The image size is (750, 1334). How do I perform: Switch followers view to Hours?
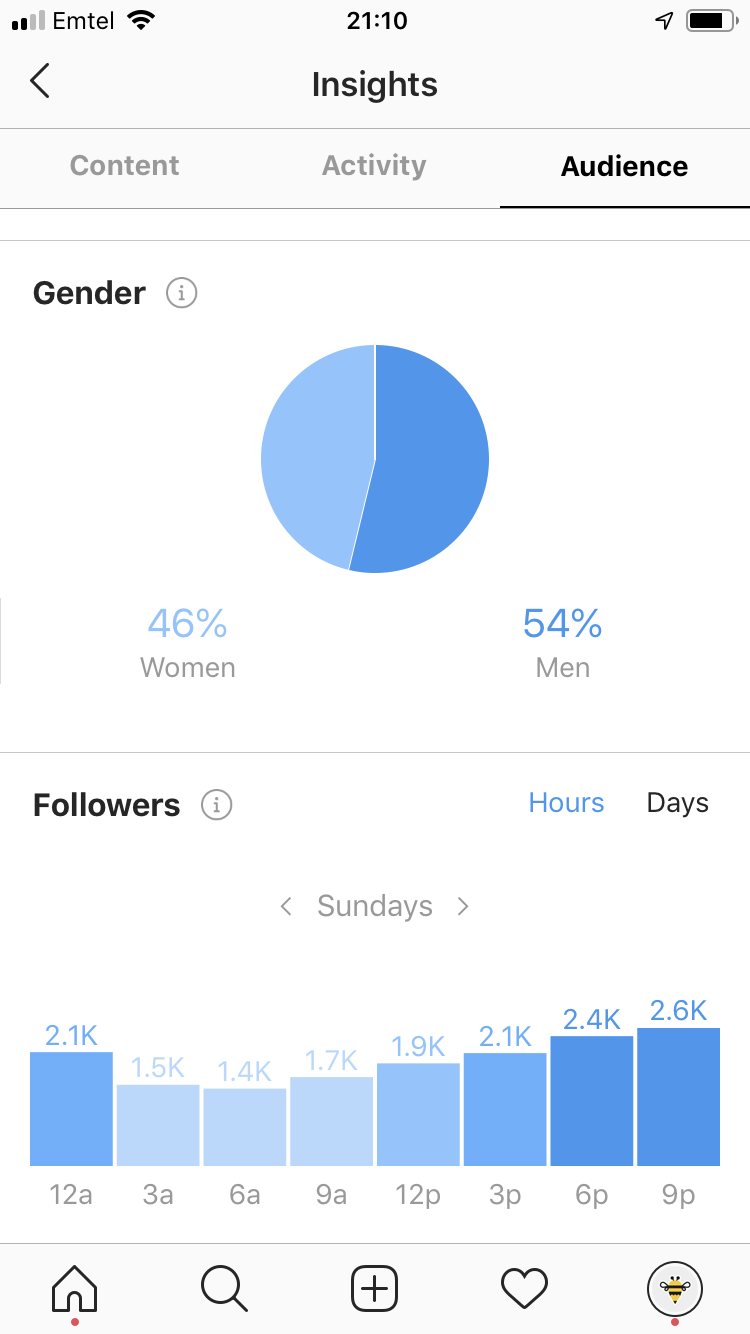click(566, 803)
